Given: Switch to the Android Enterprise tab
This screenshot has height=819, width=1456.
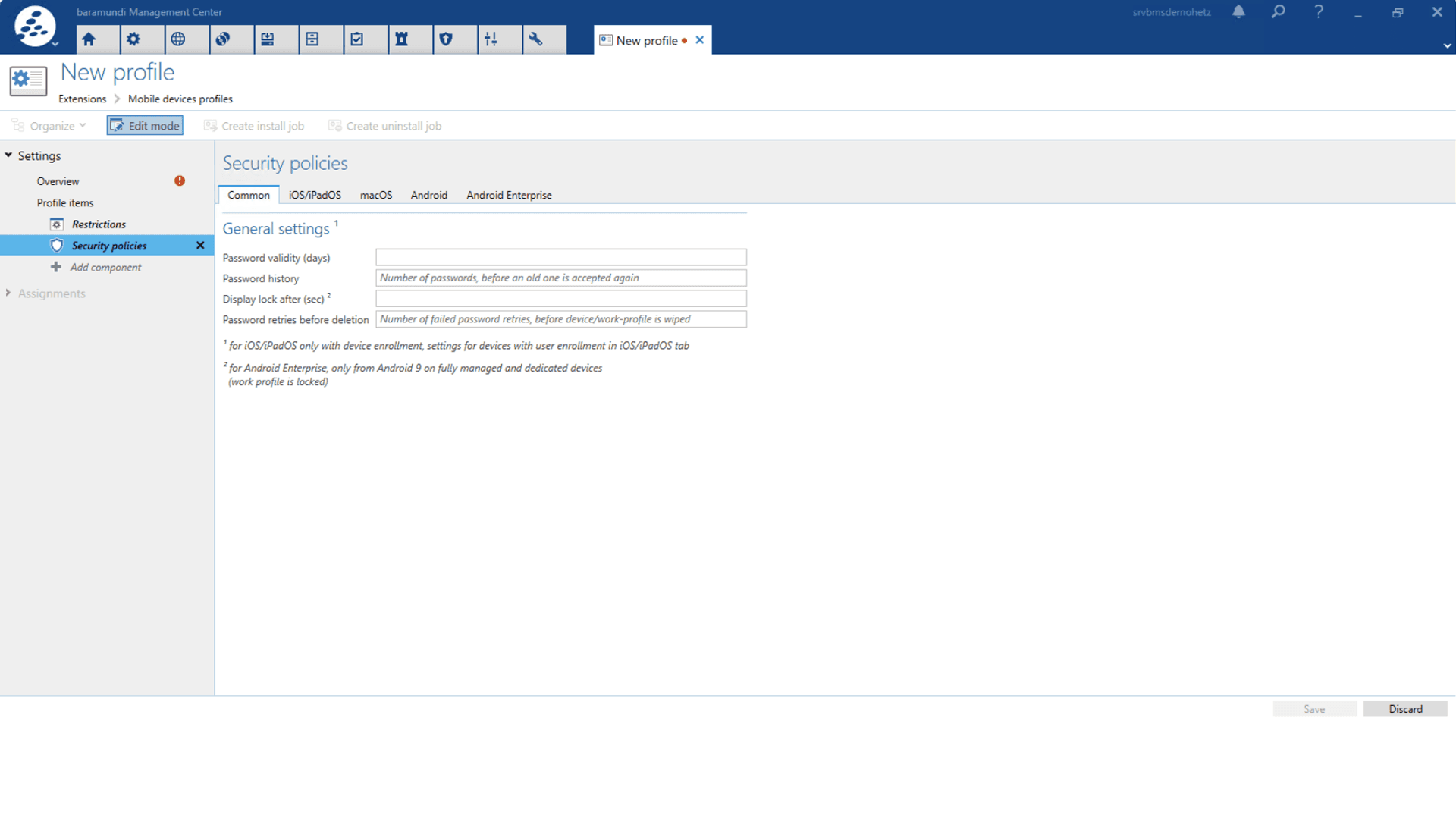Looking at the screenshot, I should point(509,195).
